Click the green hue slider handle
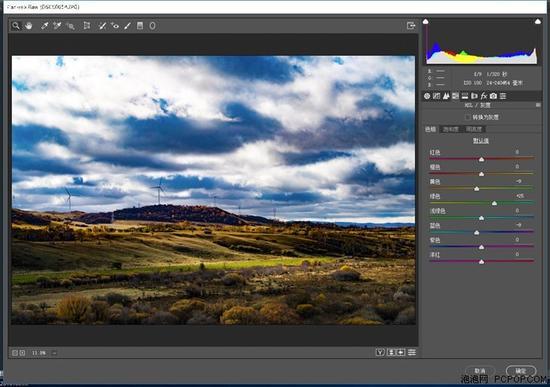The height and width of the screenshot is (387, 550). coord(494,203)
